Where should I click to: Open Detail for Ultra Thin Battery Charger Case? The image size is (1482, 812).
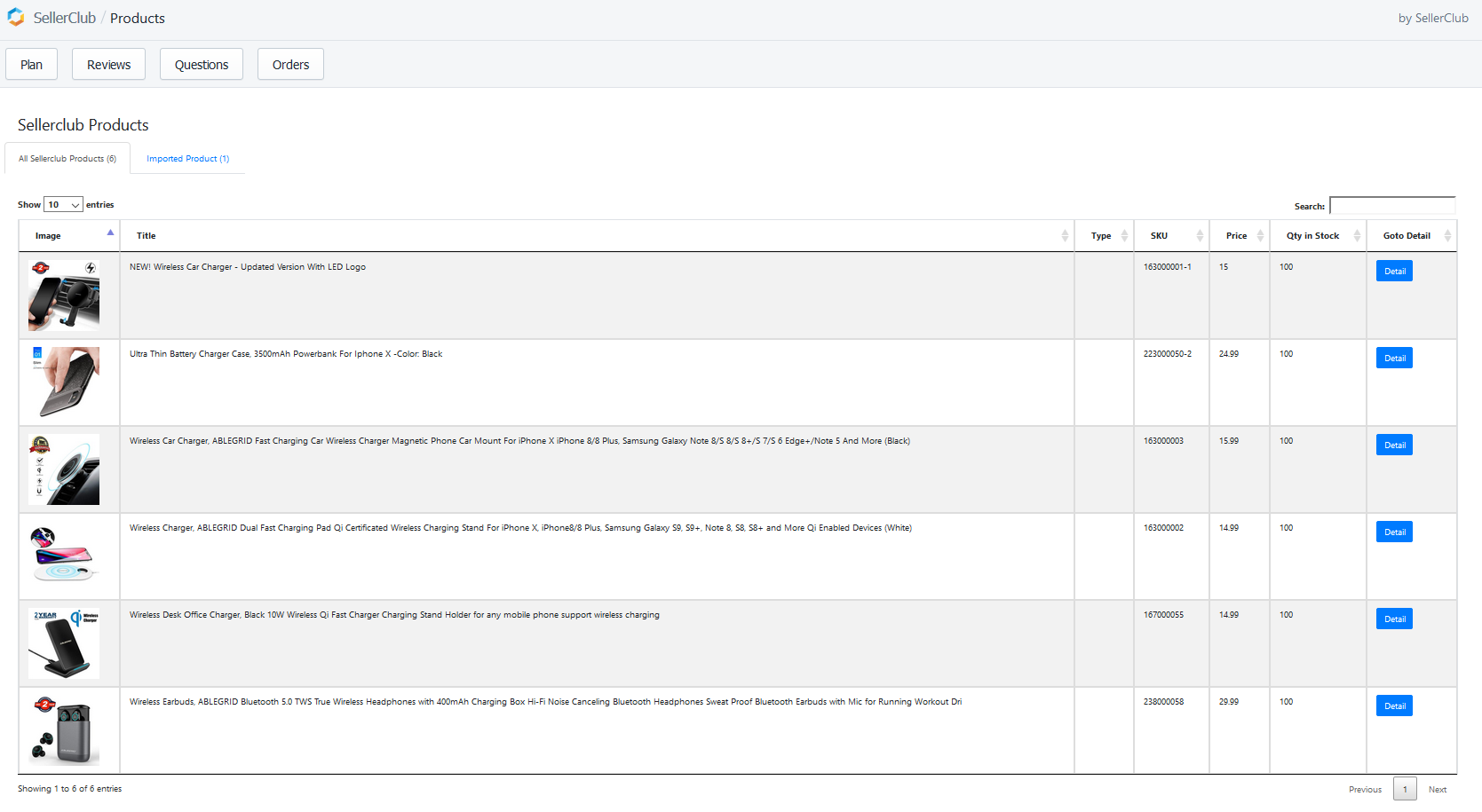point(1394,358)
